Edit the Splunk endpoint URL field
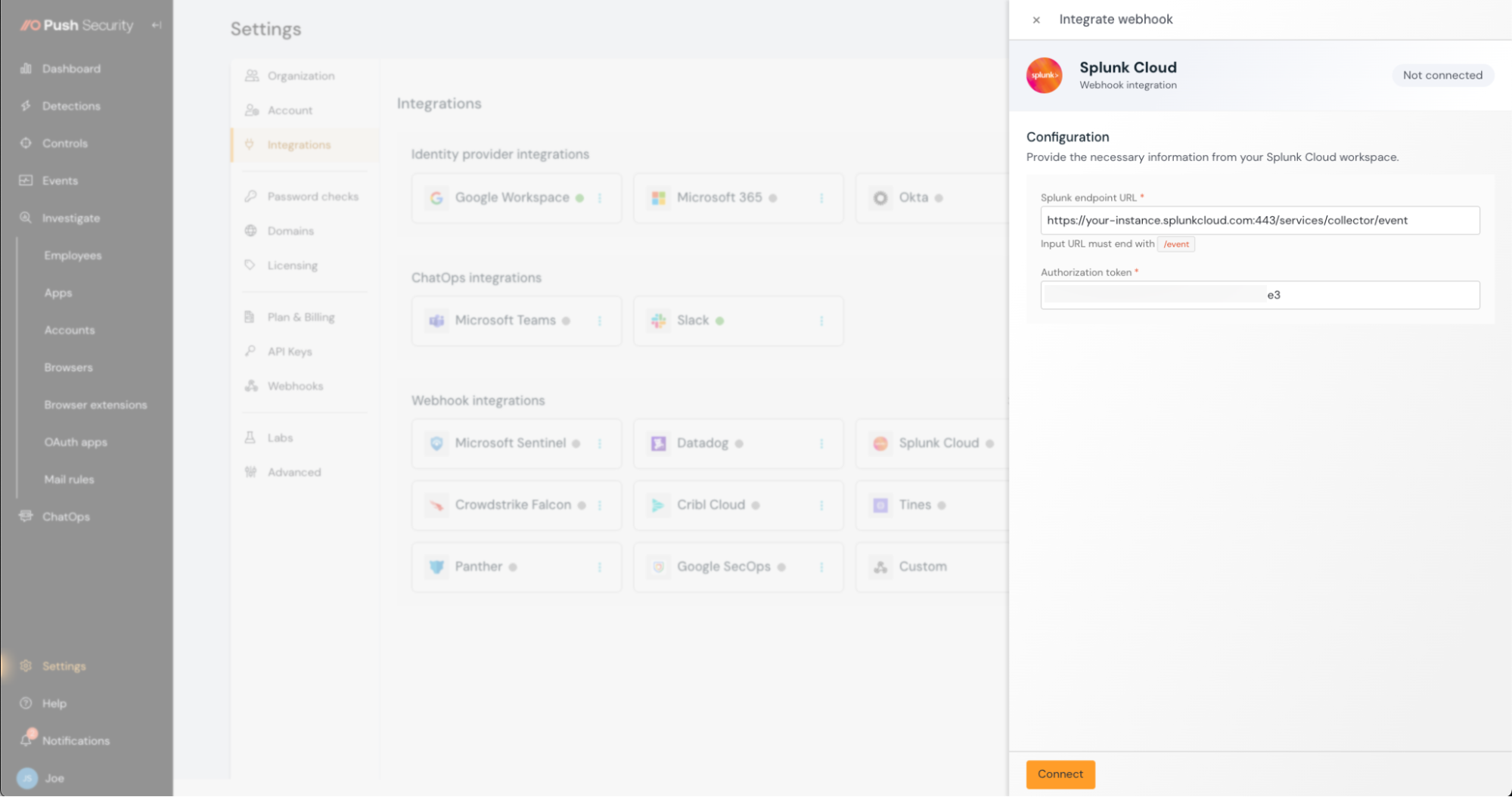1512x797 pixels. pyautogui.click(x=1259, y=220)
